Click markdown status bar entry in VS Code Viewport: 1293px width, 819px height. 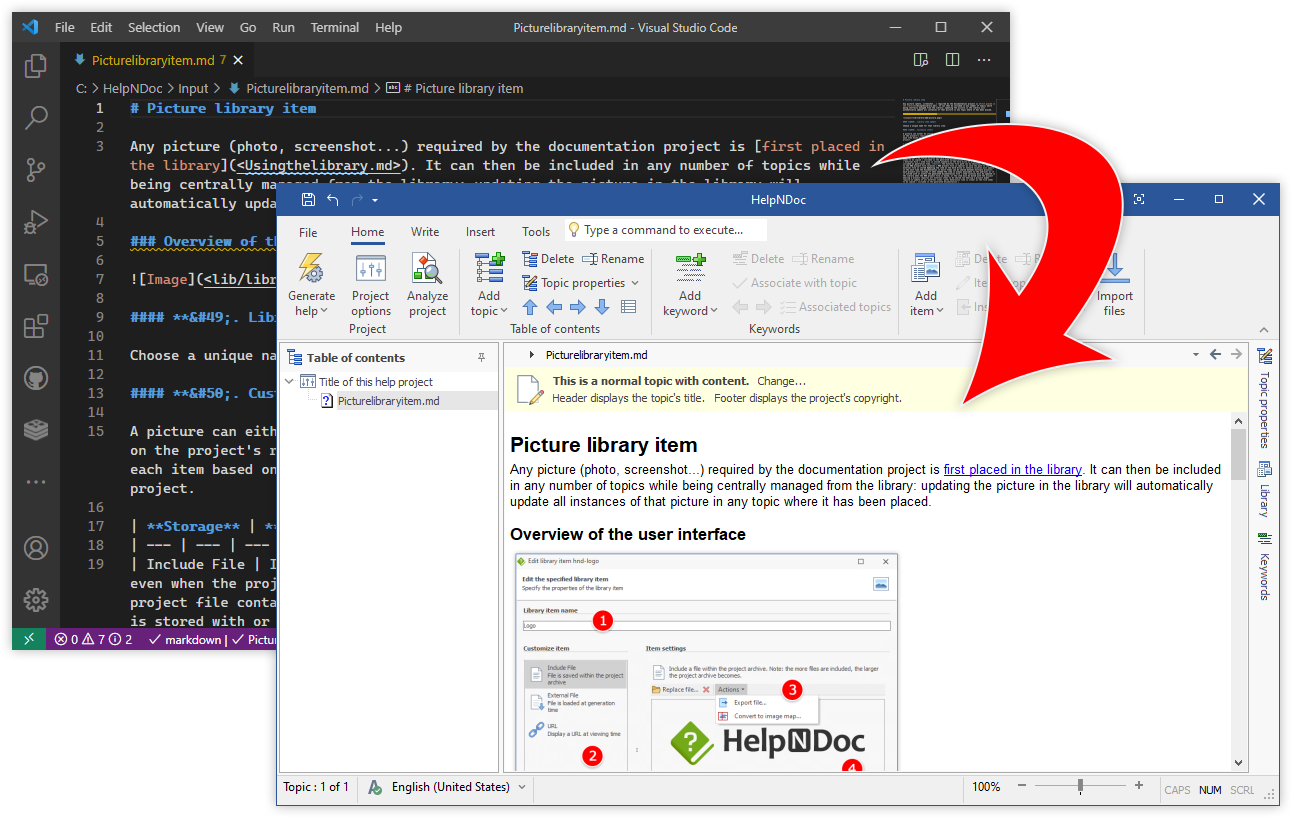coord(185,640)
